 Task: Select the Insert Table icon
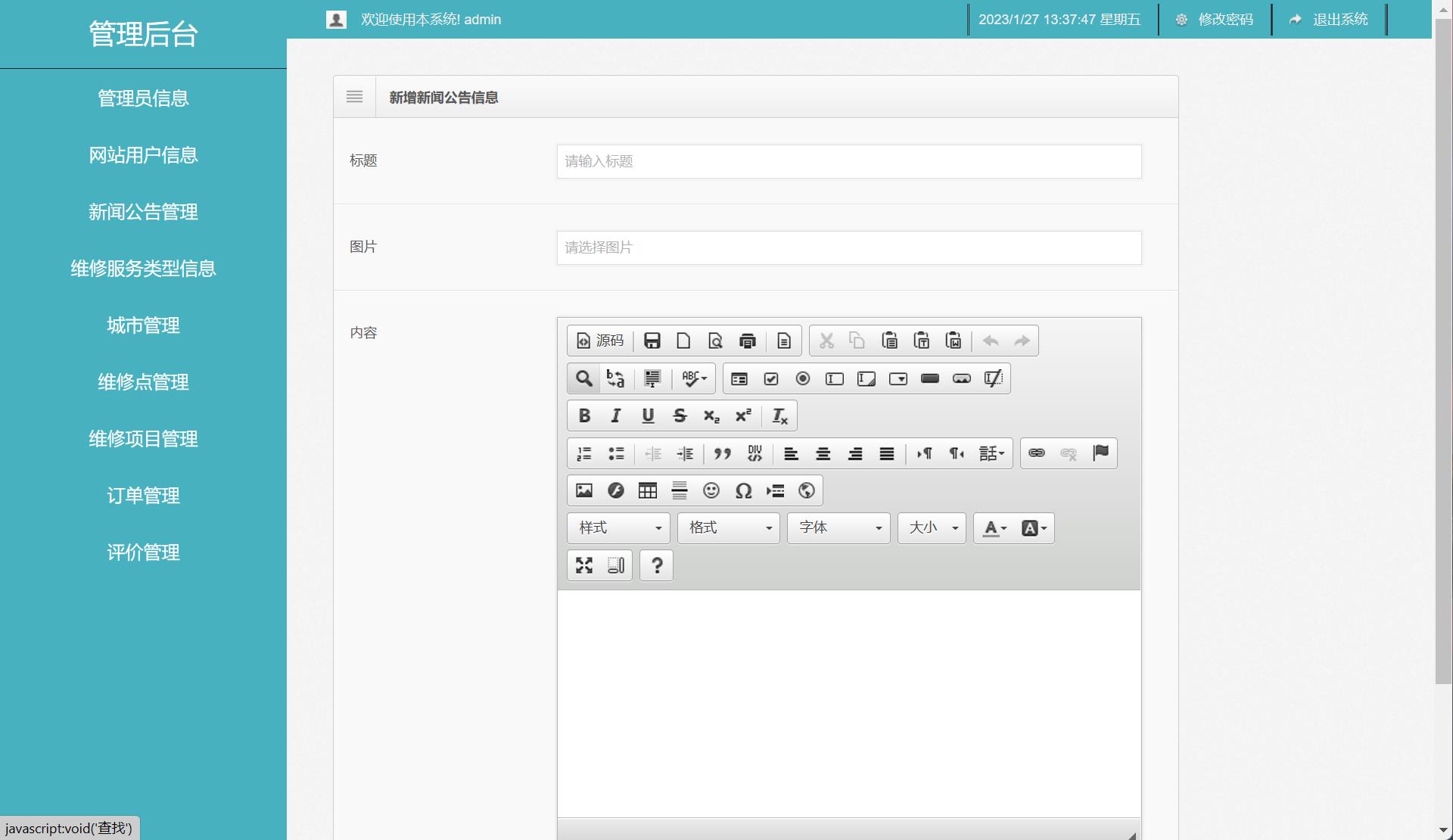pyautogui.click(x=647, y=490)
